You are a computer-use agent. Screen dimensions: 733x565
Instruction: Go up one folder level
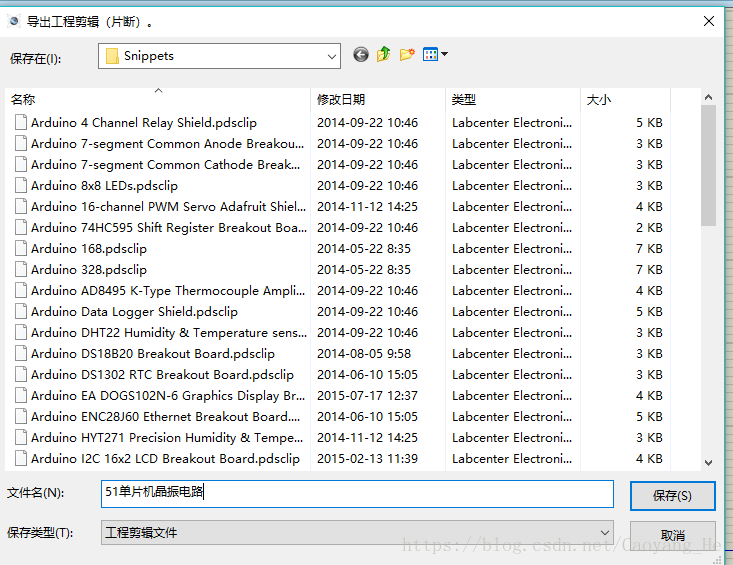[383, 54]
